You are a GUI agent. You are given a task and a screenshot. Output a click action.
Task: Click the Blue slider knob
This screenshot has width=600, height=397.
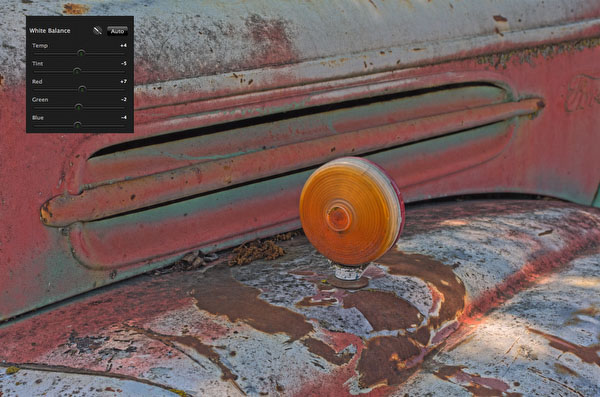coord(77,125)
